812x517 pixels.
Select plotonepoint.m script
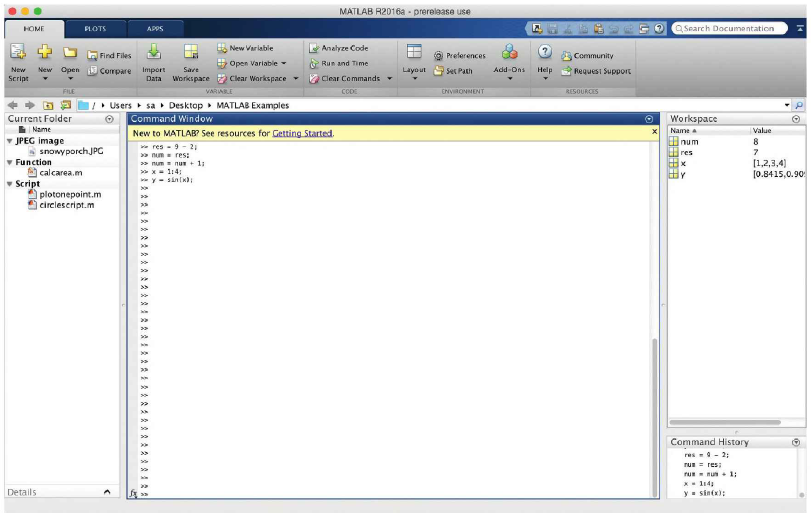tap(64, 194)
